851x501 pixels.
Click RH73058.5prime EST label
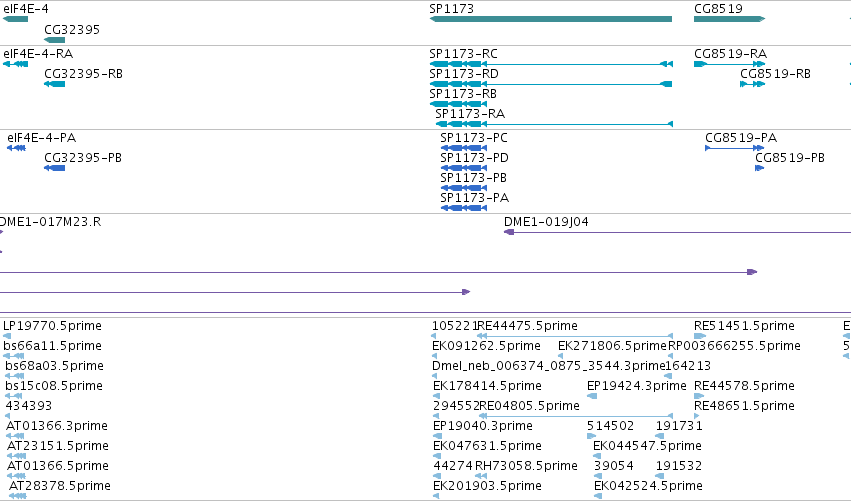(x=526, y=466)
